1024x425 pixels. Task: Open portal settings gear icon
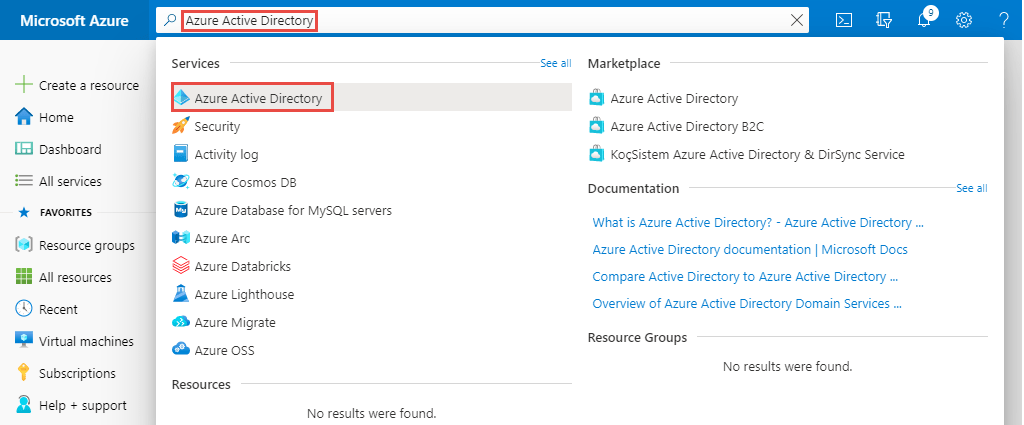pyautogui.click(x=964, y=20)
